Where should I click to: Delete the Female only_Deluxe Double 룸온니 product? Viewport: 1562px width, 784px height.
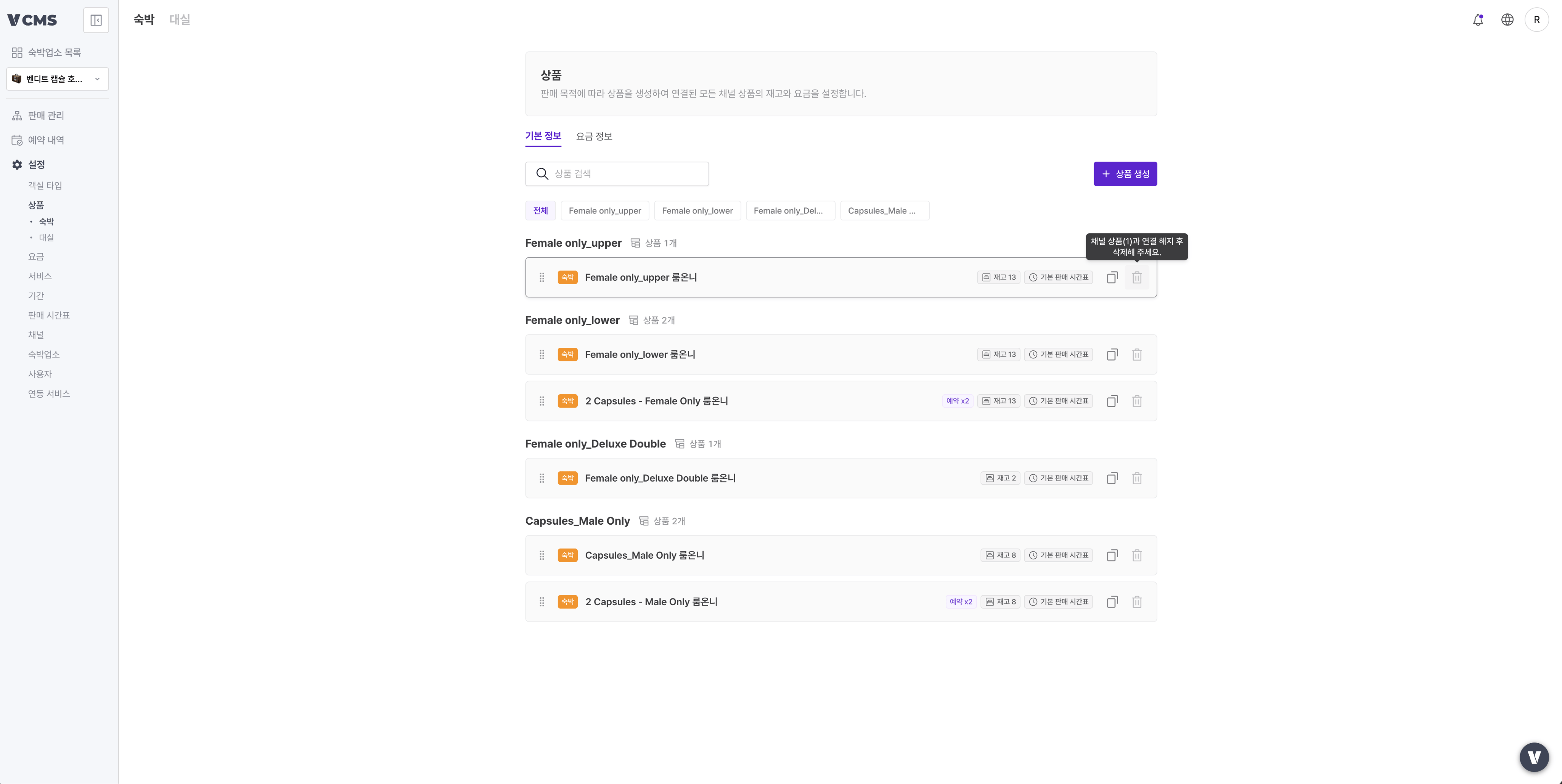tap(1137, 479)
